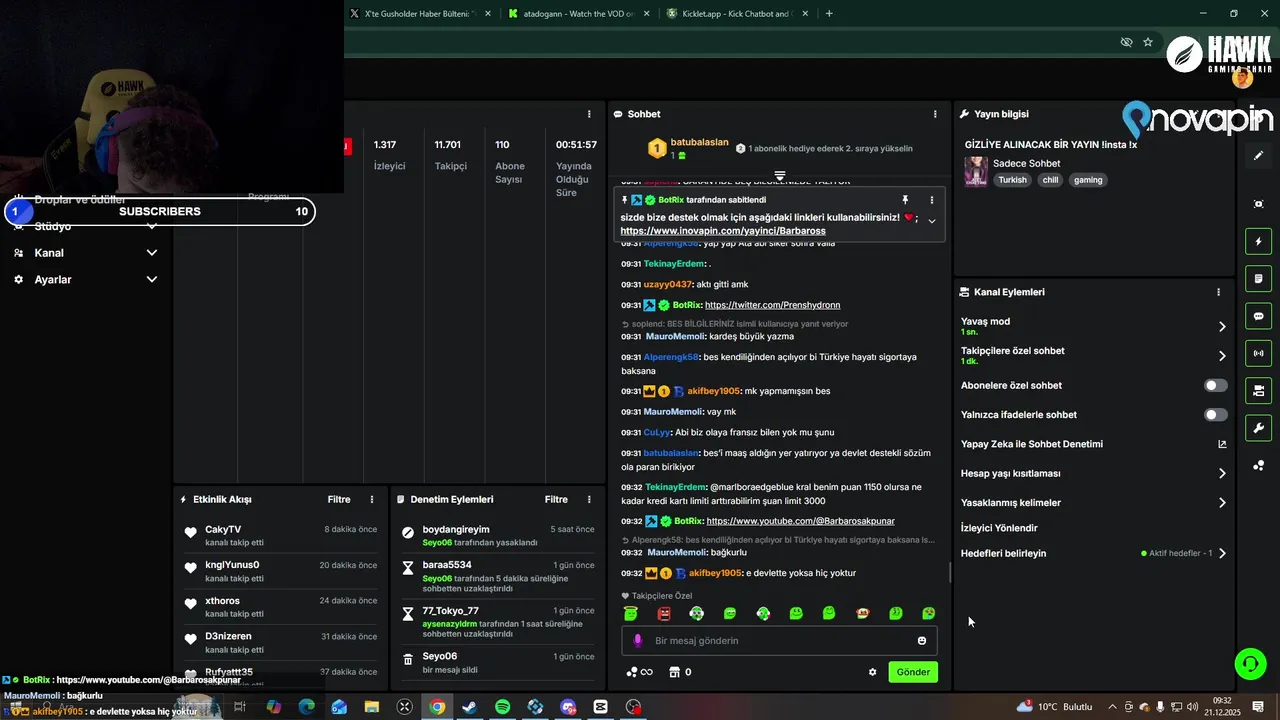Viewport: 1280px width, 720px height.
Task: Expand Ayarlar sidebar section
Action: pos(152,279)
